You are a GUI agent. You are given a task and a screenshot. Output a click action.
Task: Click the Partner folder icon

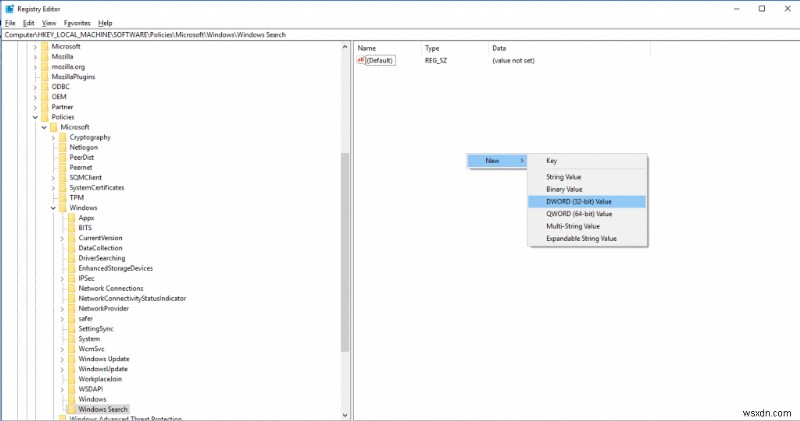tap(44, 107)
